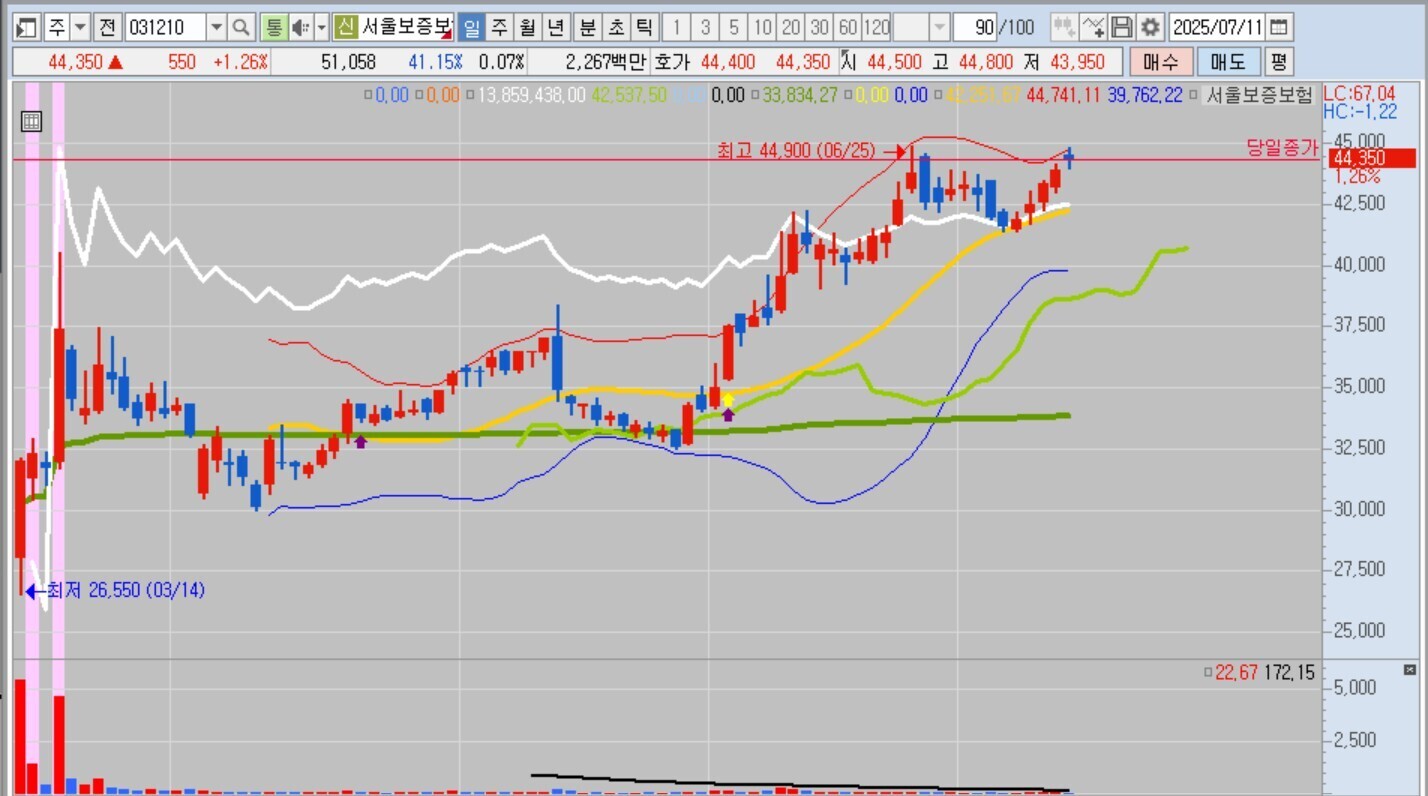Toggle the speaker sound icon

coord(300,27)
